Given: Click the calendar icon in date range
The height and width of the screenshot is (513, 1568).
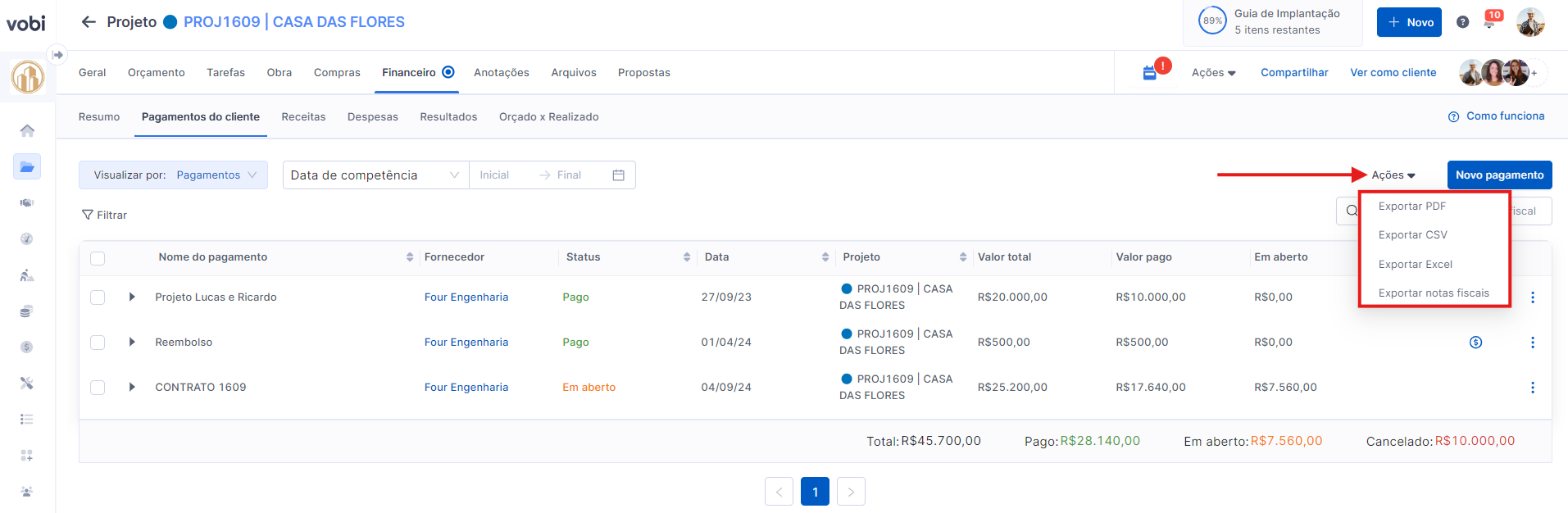Looking at the screenshot, I should (619, 175).
